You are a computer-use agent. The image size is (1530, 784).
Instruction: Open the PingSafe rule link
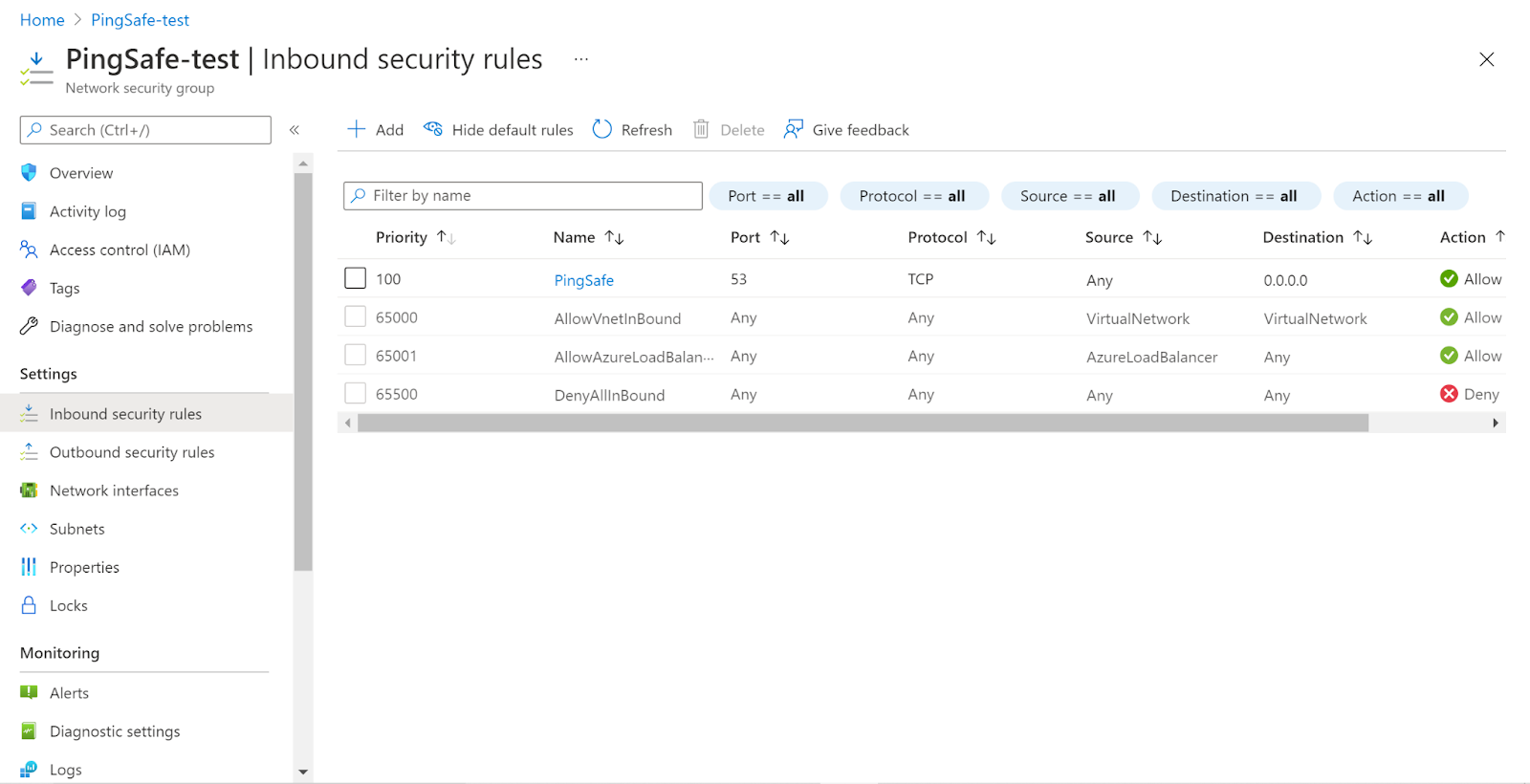(583, 280)
